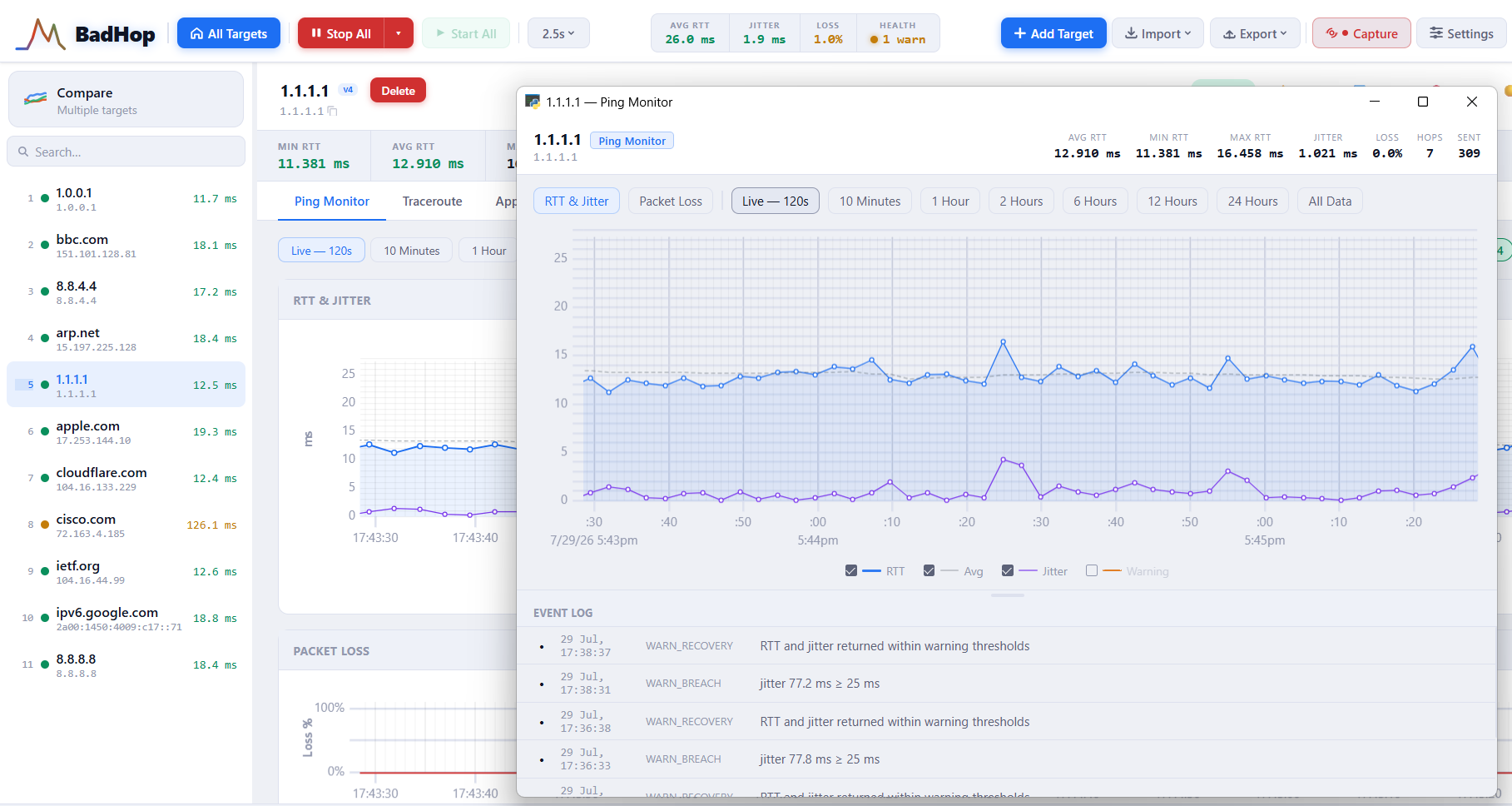Click the Search targets input field
Viewport: 1512px width, 806px height.
[x=126, y=152]
